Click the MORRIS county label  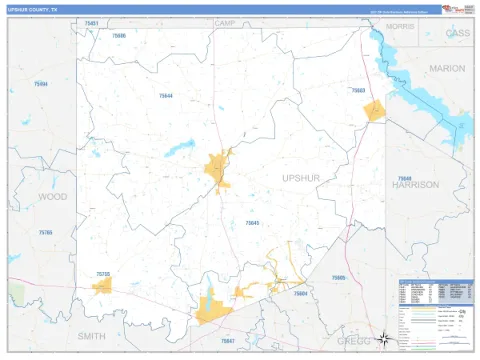400,26
